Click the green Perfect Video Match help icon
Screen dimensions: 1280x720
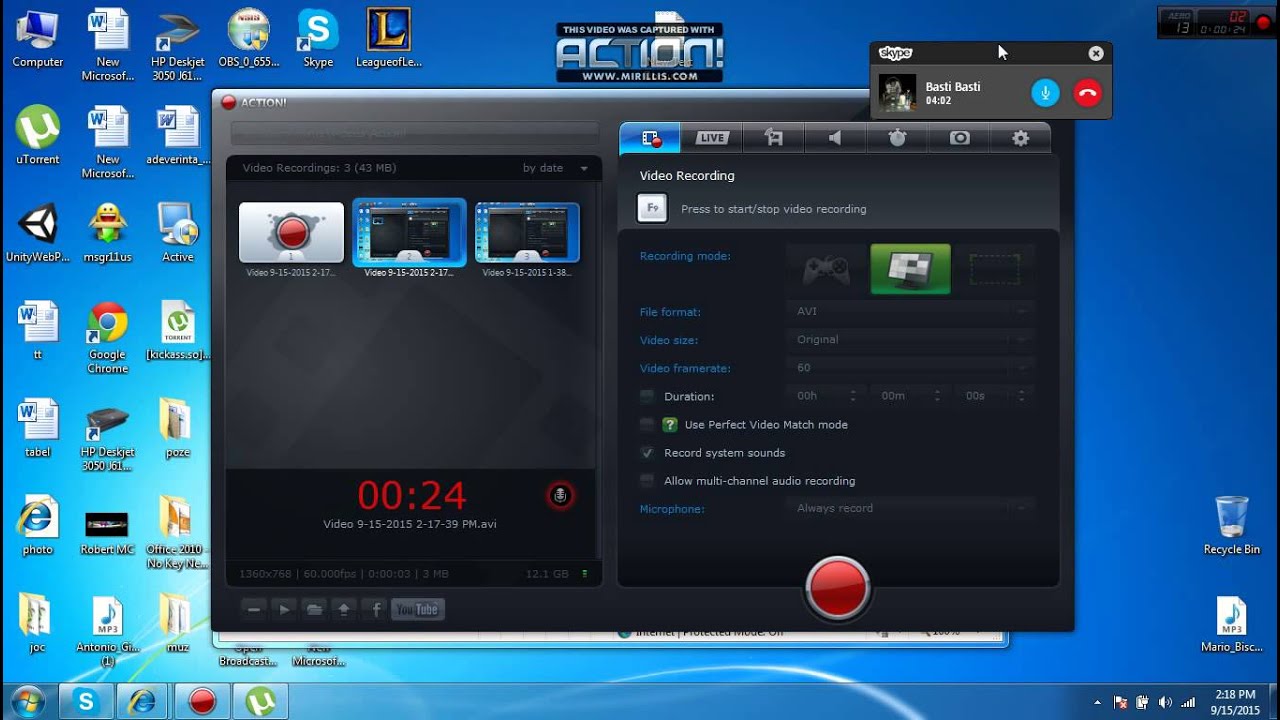(x=670, y=424)
